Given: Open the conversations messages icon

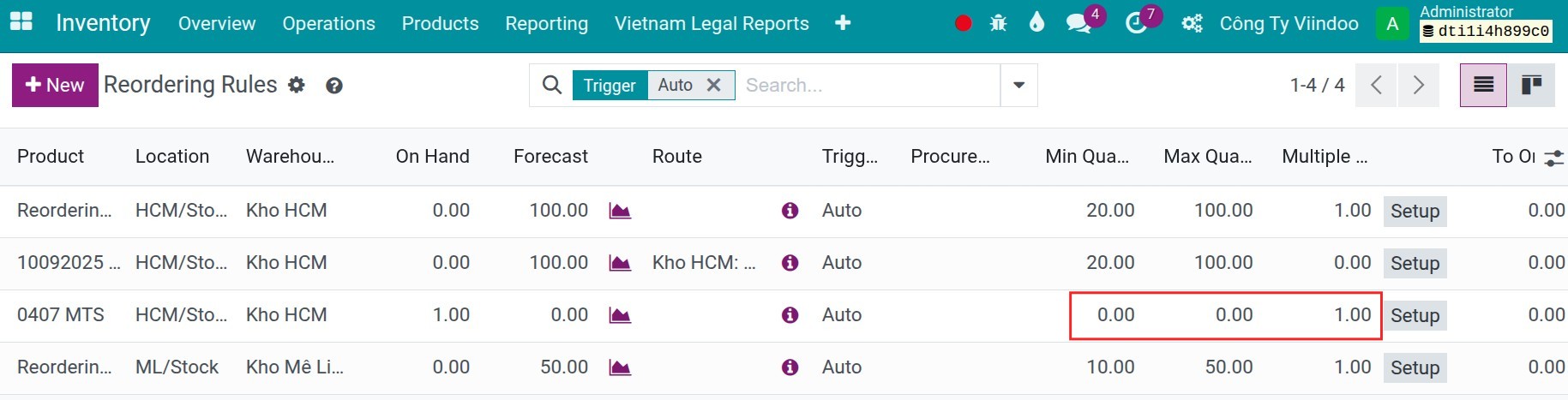Looking at the screenshot, I should (x=1078, y=23).
